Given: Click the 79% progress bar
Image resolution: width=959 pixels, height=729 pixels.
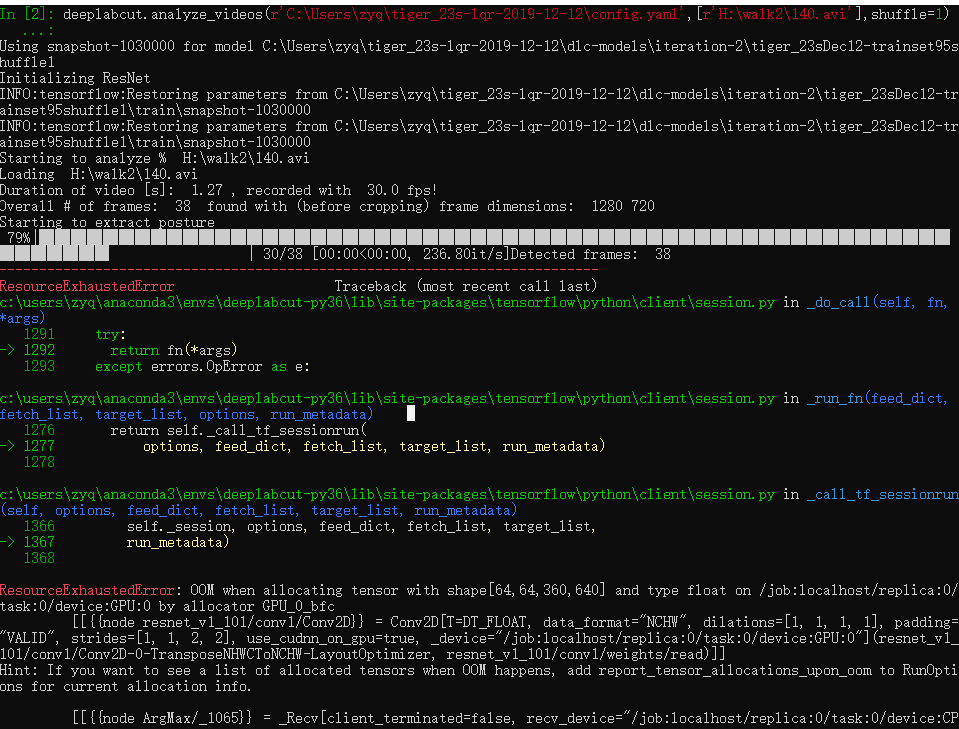Looking at the screenshot, I should click(x=300, y=236).
